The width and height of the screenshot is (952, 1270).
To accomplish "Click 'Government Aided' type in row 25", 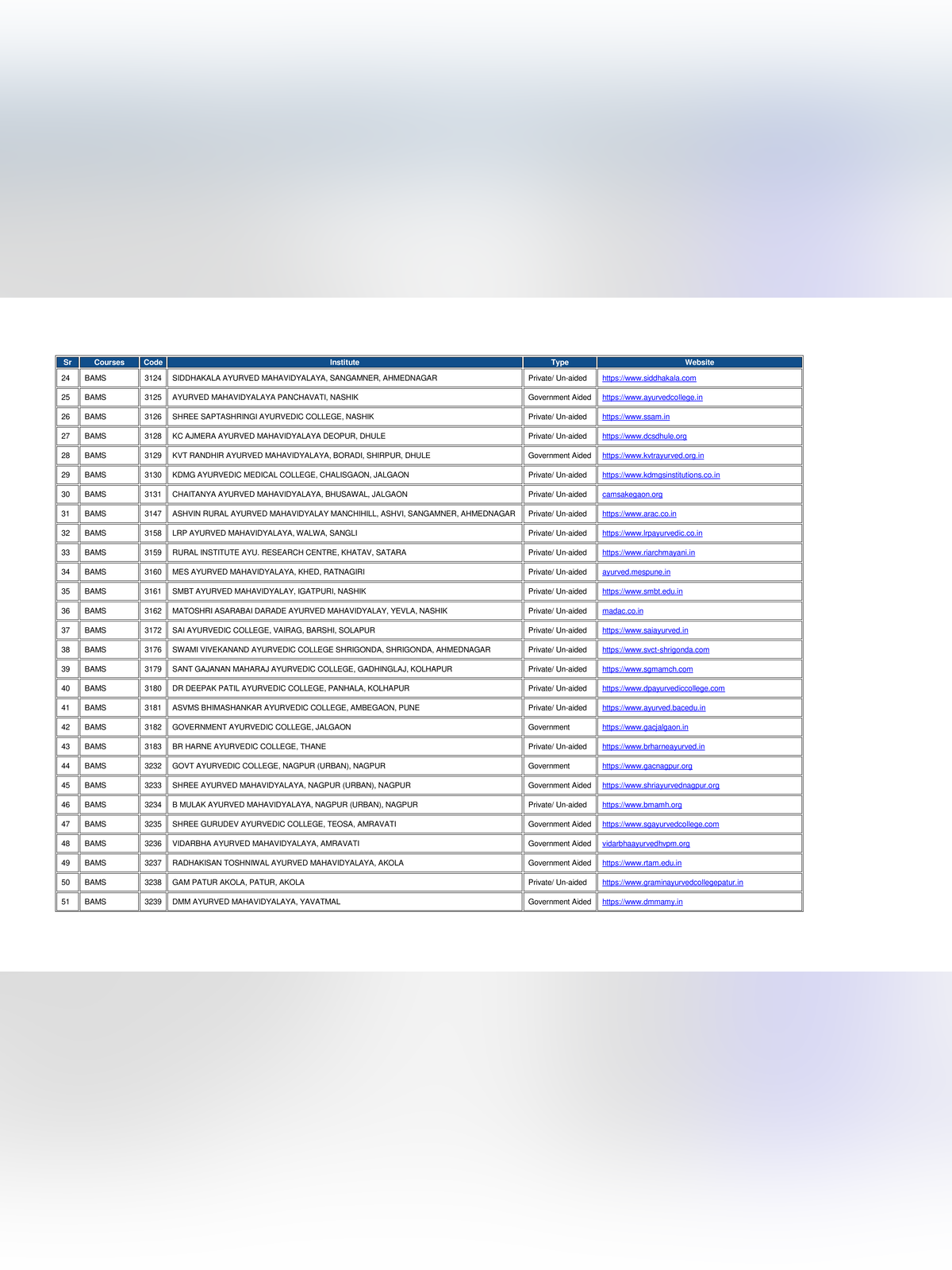I will 560,398.
